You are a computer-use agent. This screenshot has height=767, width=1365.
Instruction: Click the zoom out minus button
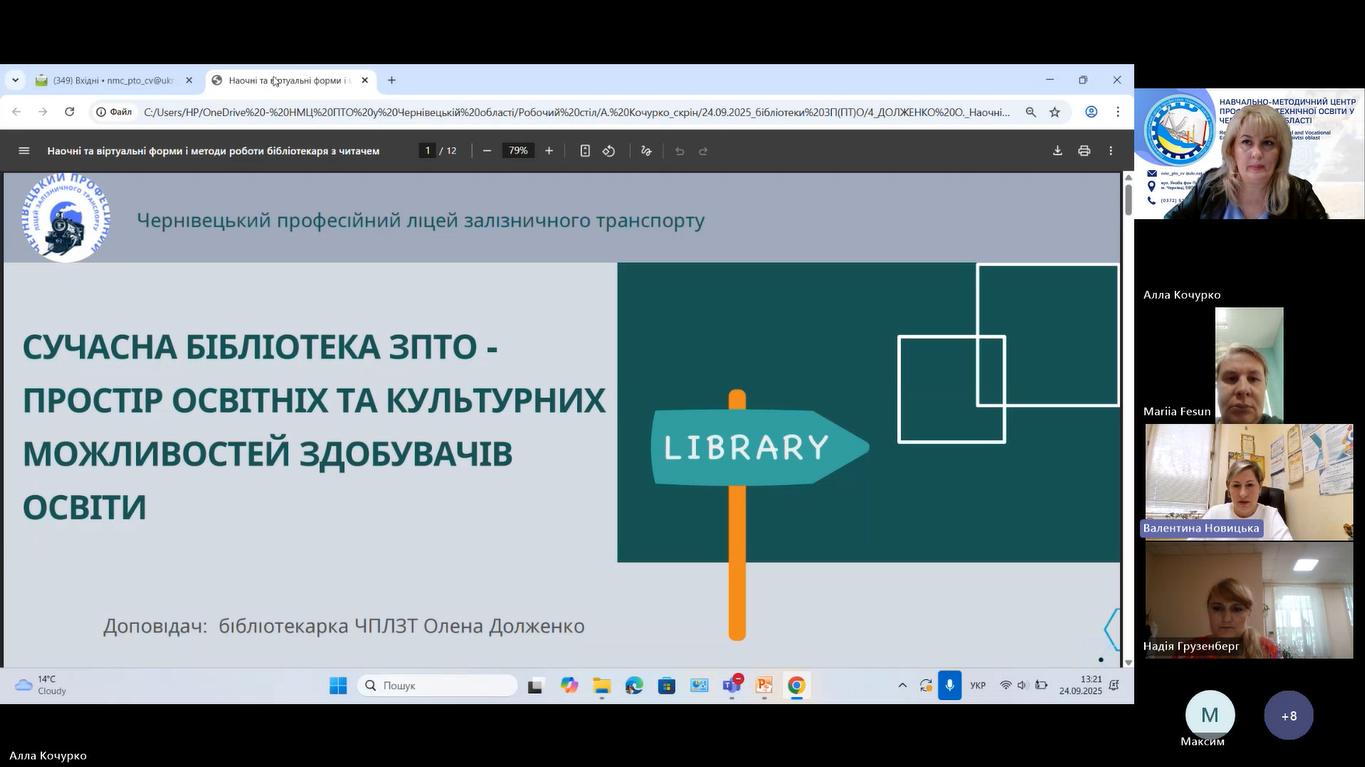(x=487, y=151)
